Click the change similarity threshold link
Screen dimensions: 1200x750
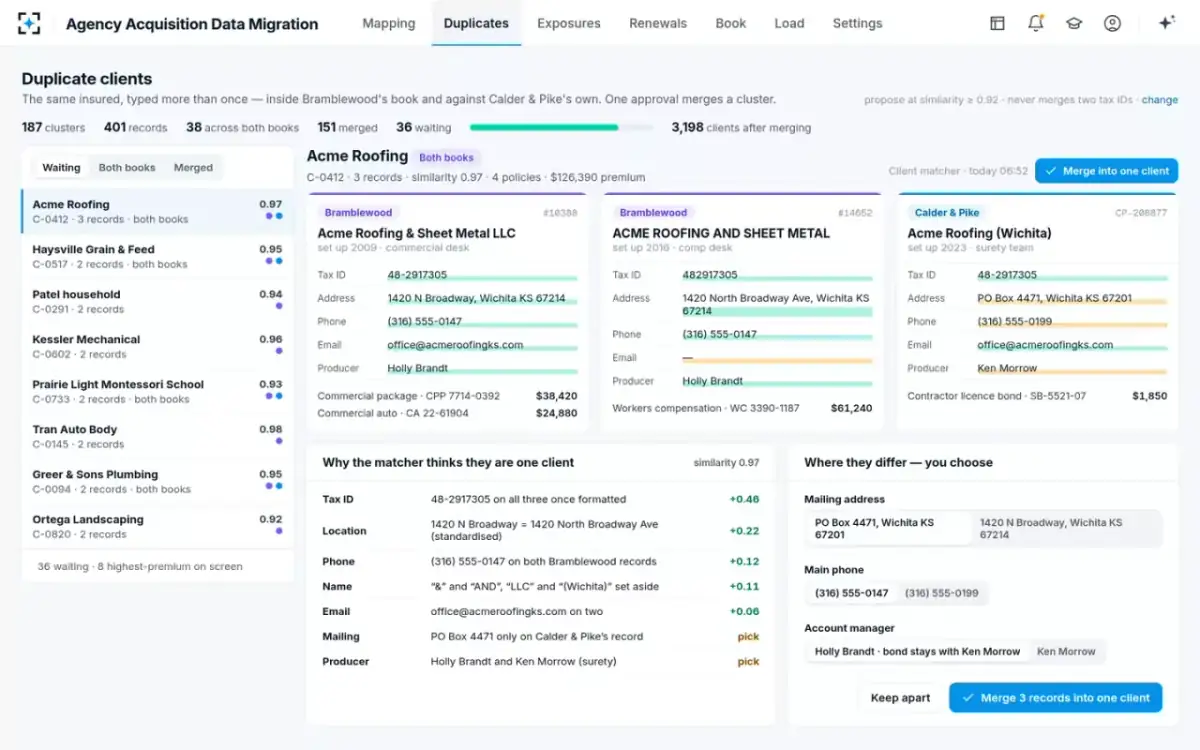click(x=1160, y=100)
